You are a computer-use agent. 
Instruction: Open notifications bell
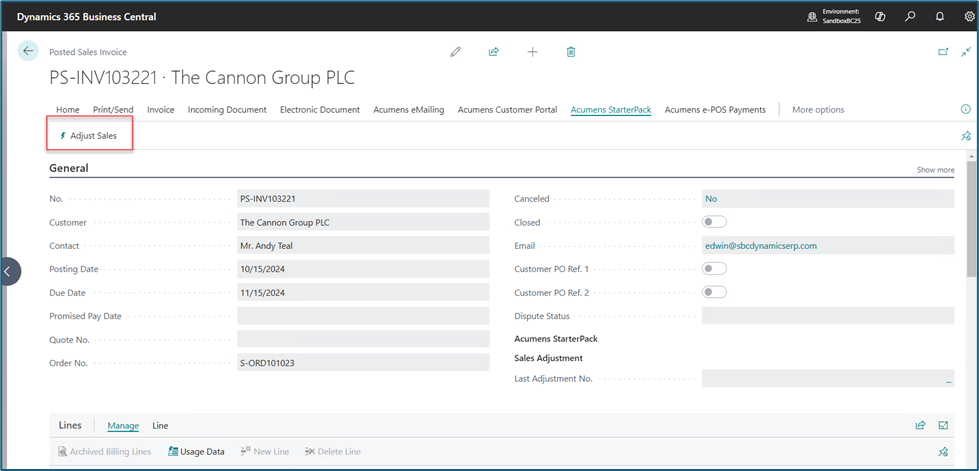pyautogui.click(x=940, y=17)
